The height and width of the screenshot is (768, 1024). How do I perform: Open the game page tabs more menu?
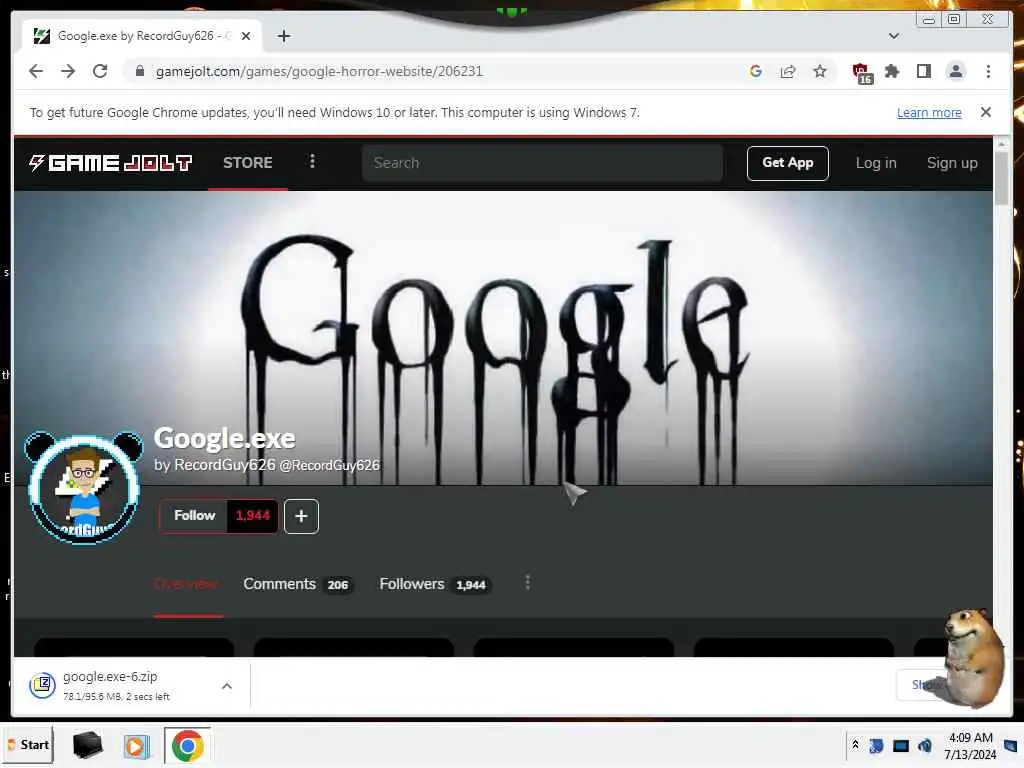[528, 582]
